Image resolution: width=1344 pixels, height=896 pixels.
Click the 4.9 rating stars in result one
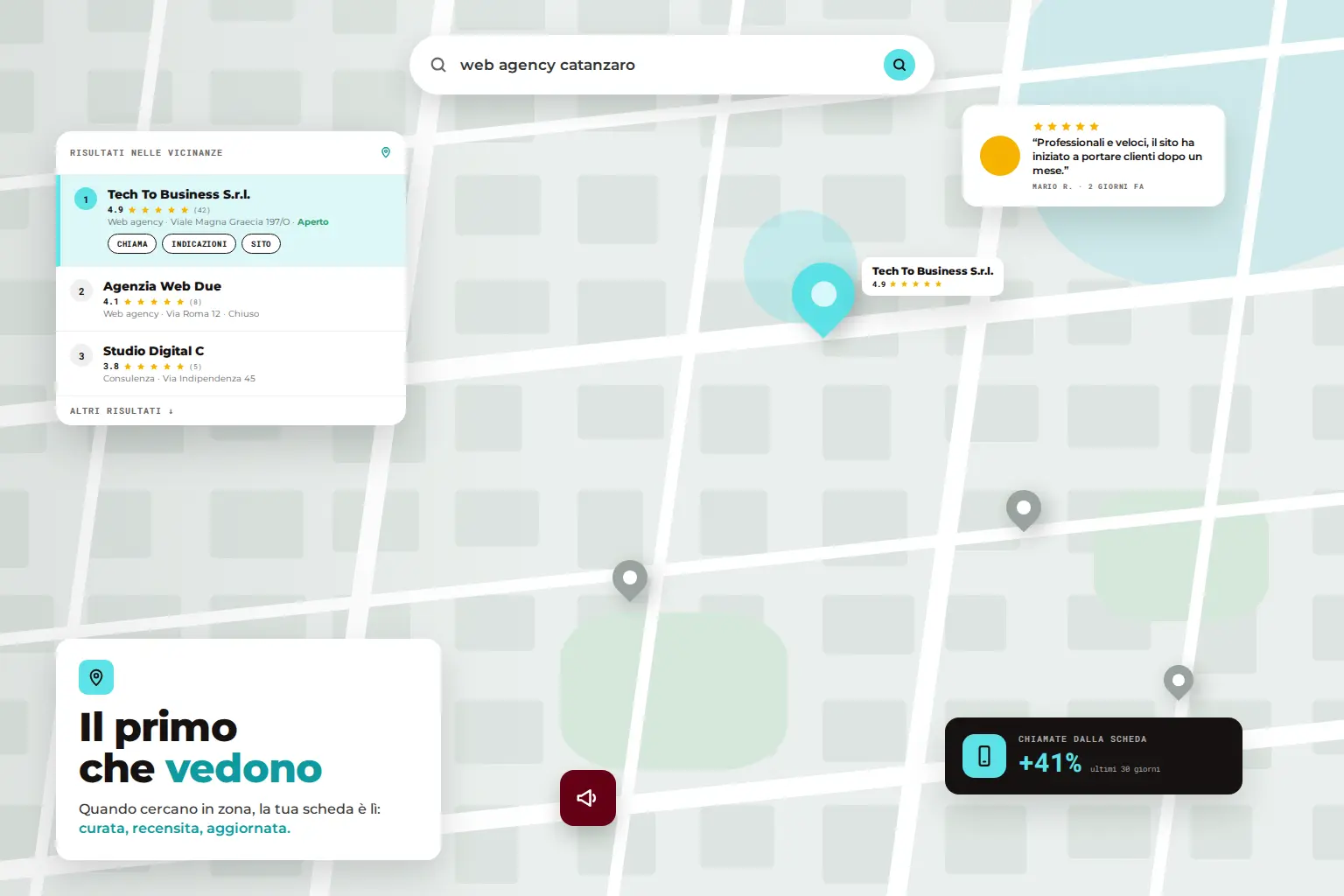tap(158, 210)
